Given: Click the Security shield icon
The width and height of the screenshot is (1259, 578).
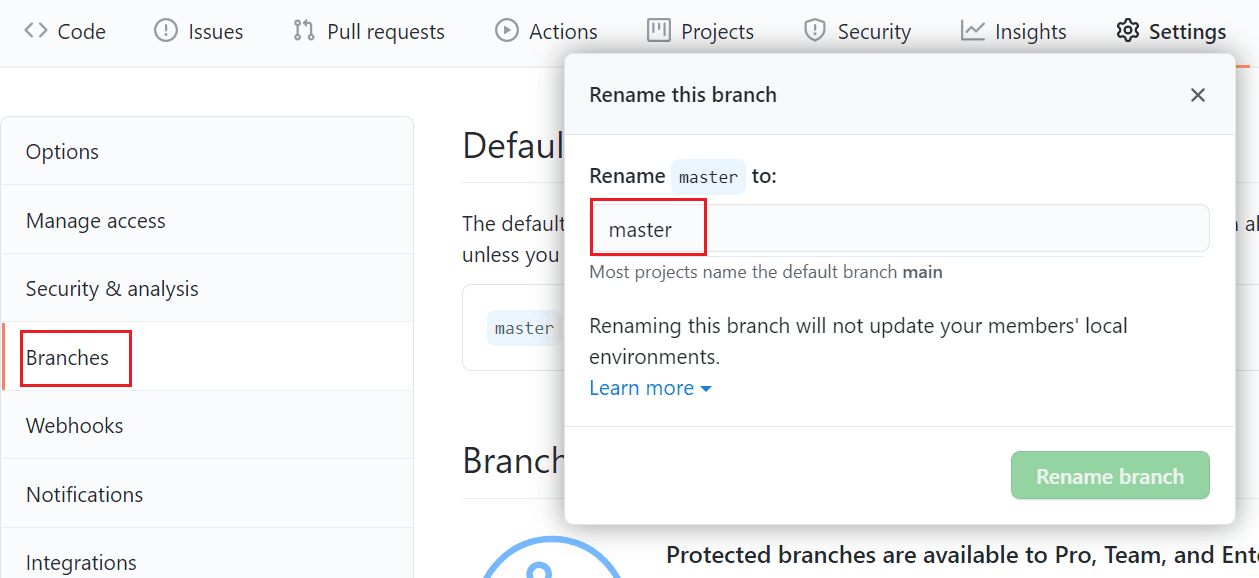Looking at the screenshot, I should point(817,31).
